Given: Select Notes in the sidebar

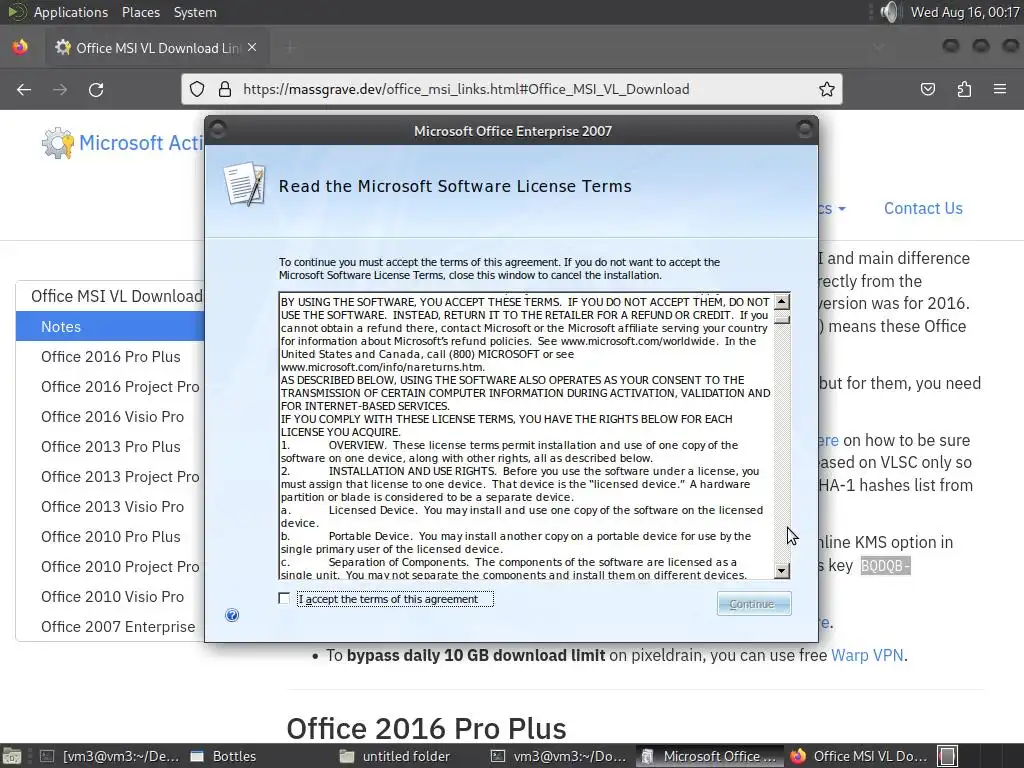Looking at the screenshot, I should tap(110, 326).
